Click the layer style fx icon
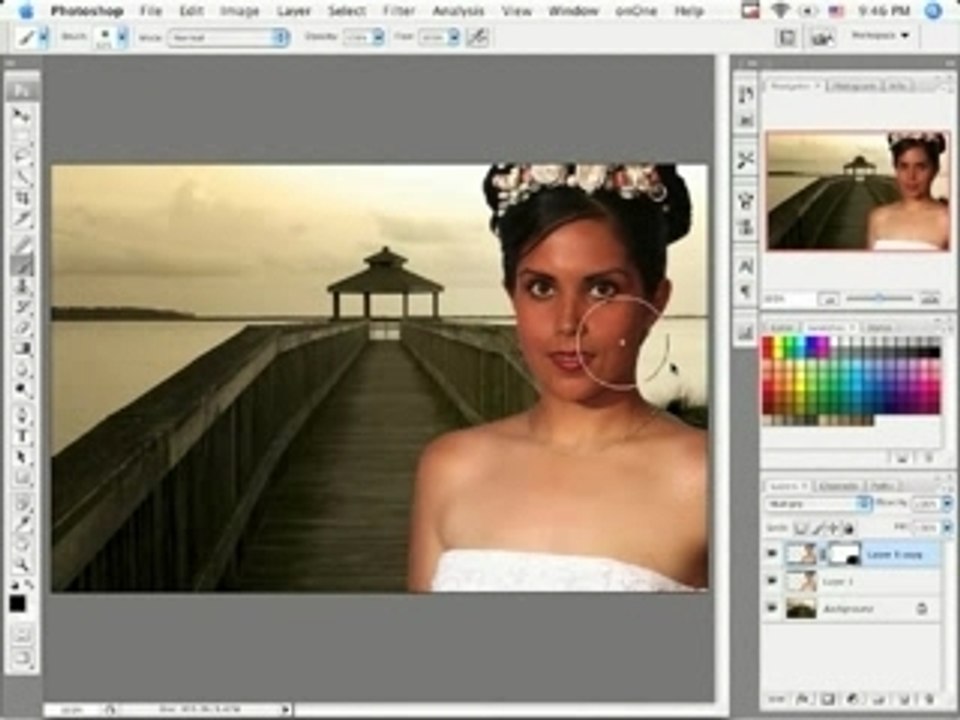Screen dimensions: 960x720 803,699
